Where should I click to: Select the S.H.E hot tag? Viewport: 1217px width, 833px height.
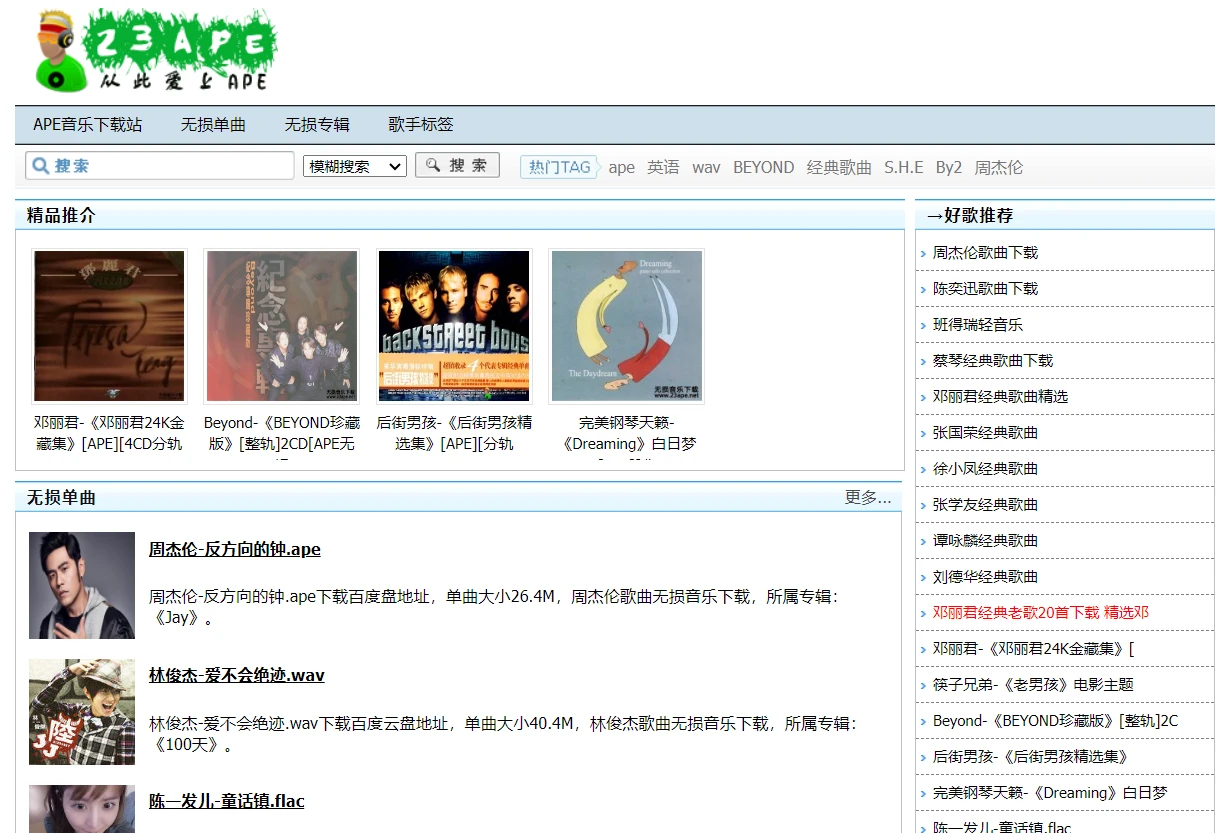(x=903, y=167)
